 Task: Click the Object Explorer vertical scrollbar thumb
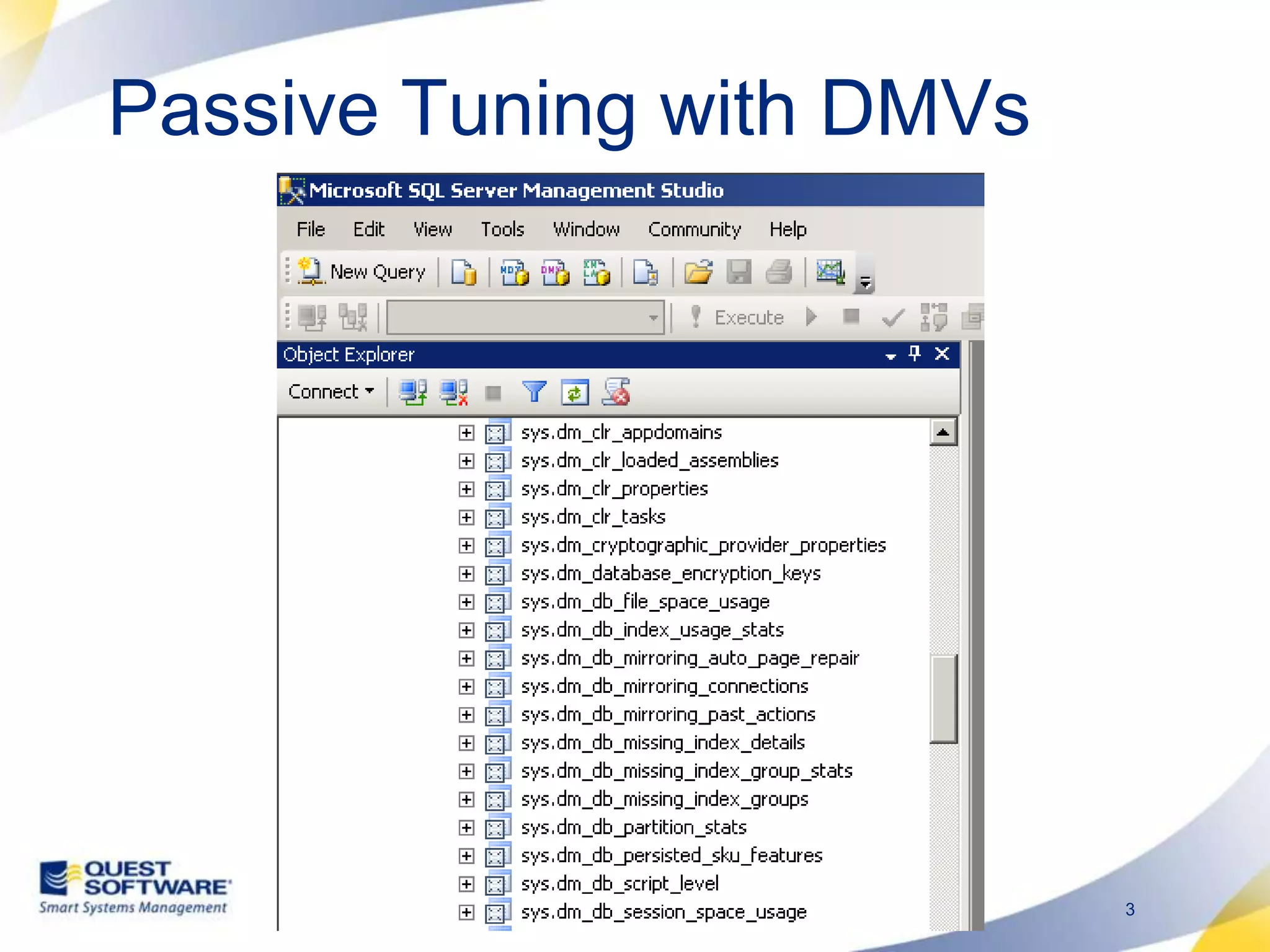pyautogui.click(x=943, y=699)
